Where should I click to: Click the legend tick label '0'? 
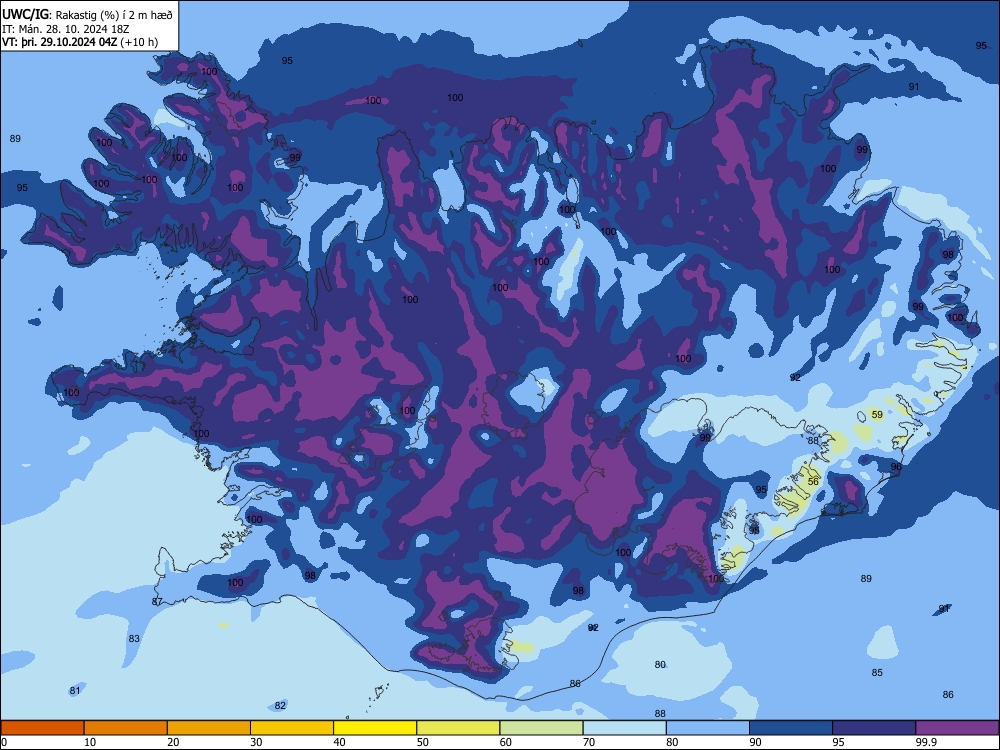point(4,742)
